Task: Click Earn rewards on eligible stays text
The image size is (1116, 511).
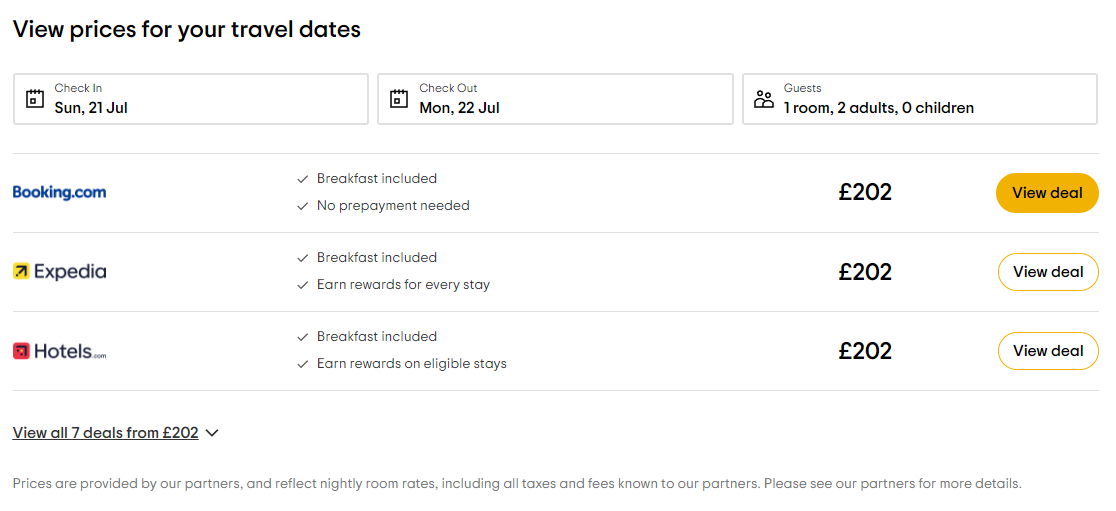Action: point(411,364)
